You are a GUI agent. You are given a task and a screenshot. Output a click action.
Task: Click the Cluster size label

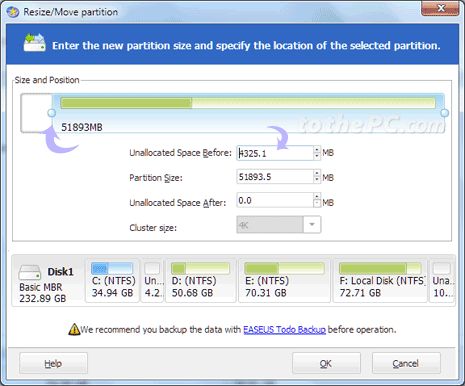153,228
